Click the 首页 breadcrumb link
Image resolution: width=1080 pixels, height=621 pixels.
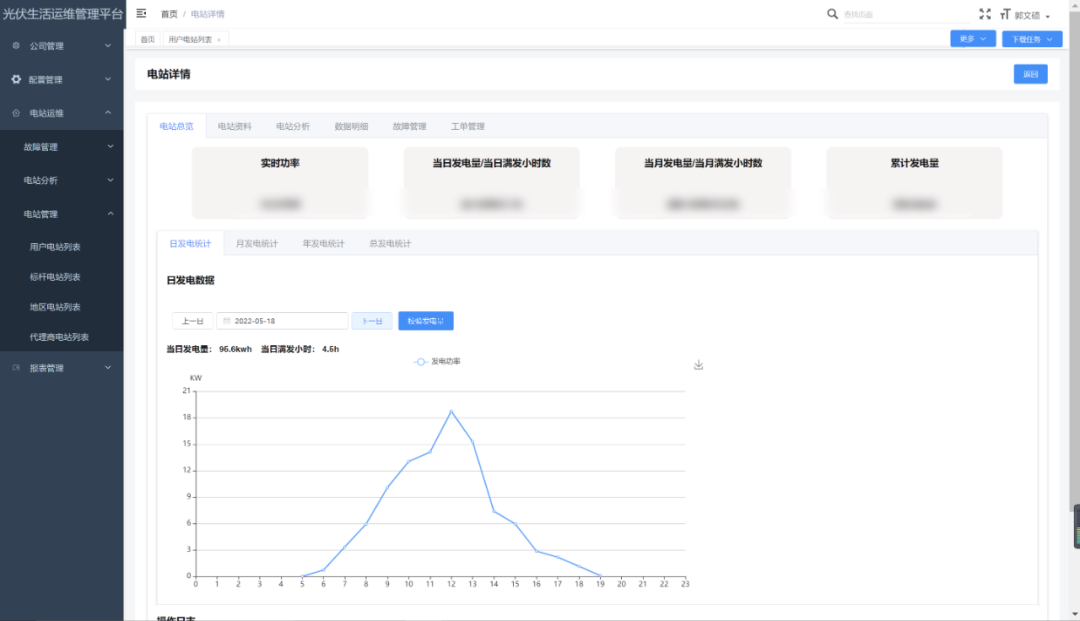coord(169,14)
